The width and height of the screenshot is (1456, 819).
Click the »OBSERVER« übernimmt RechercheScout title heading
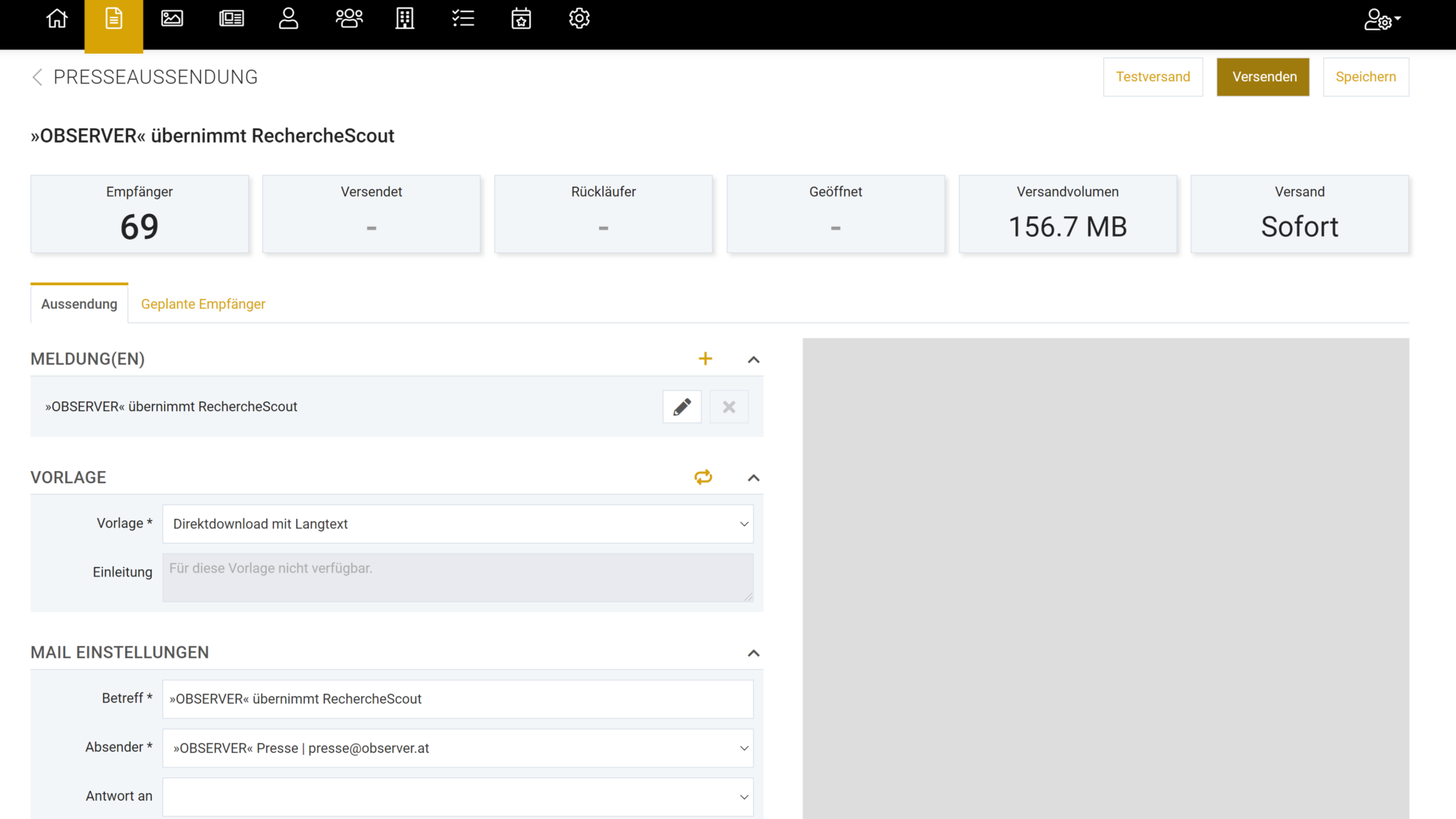pyautogui.click(x=212, y=136)
